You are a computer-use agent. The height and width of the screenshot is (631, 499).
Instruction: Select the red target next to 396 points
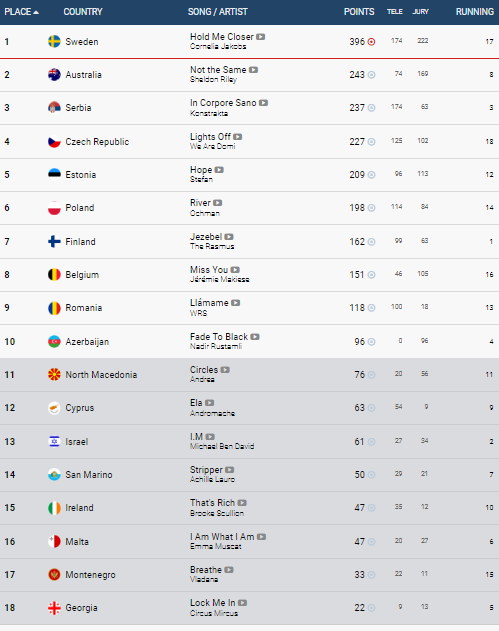pos(371,41)
